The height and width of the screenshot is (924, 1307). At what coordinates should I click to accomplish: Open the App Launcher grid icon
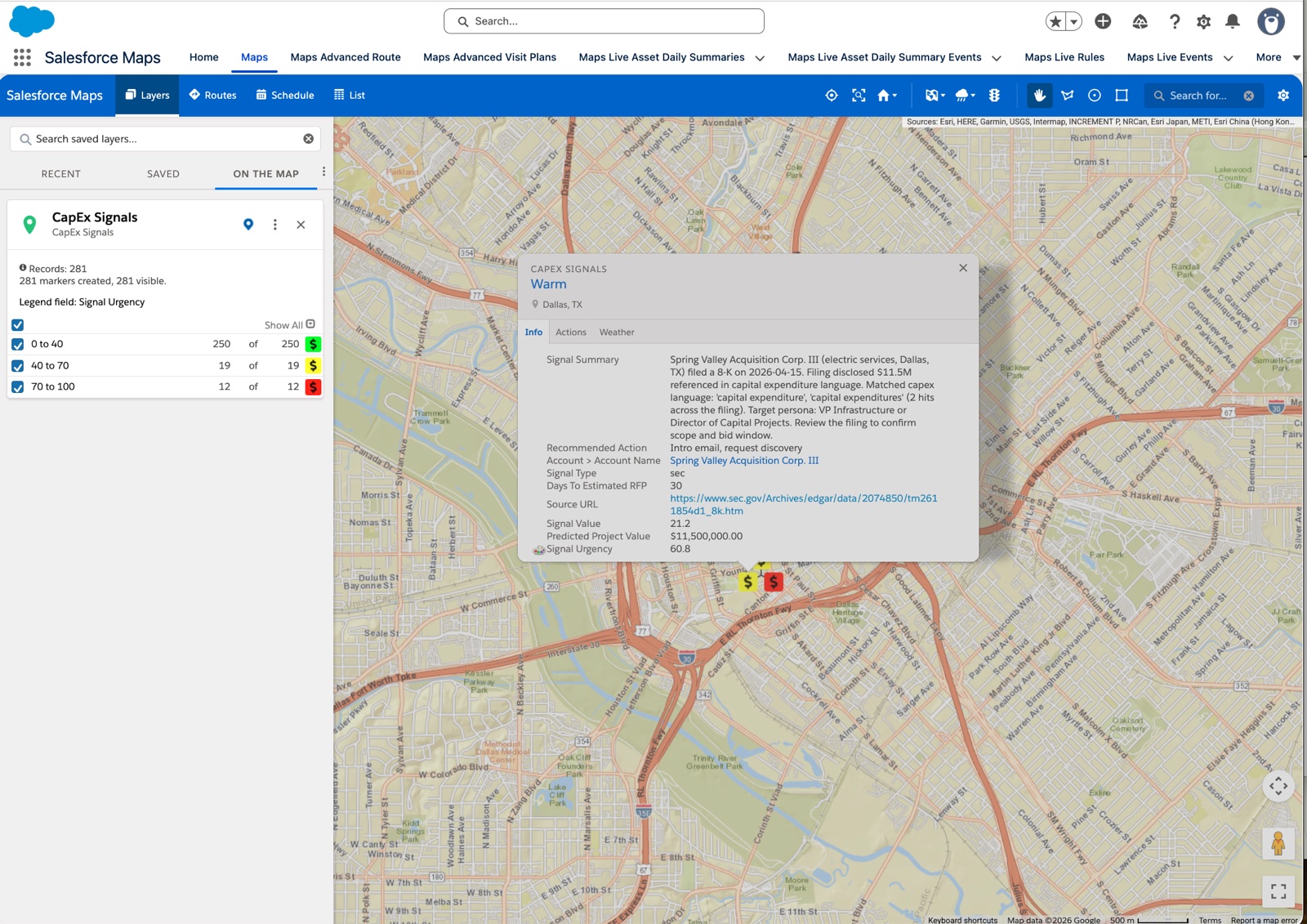tap(22, 57)
